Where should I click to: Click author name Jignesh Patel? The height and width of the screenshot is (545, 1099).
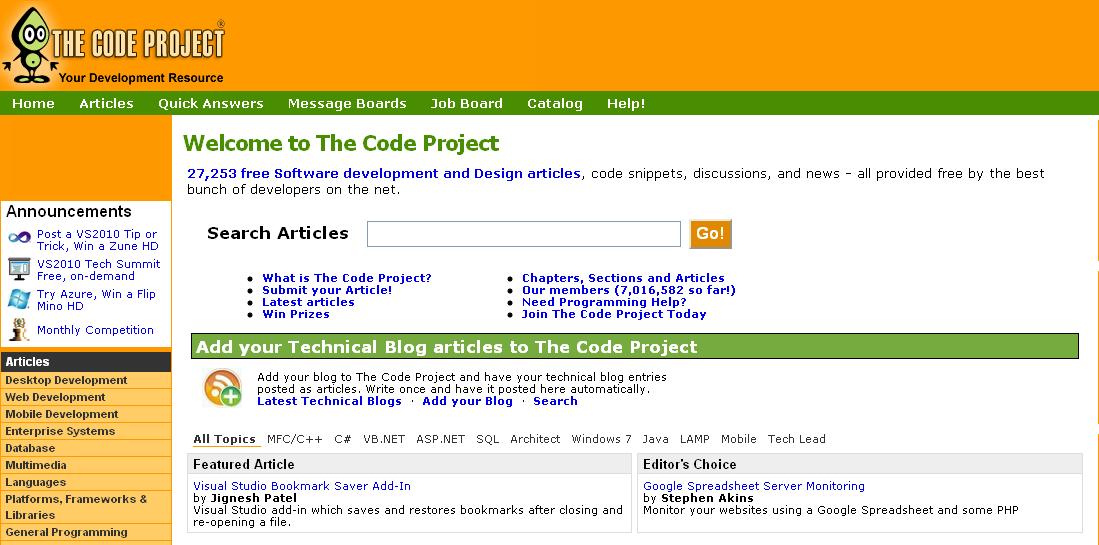click(254, 498)
